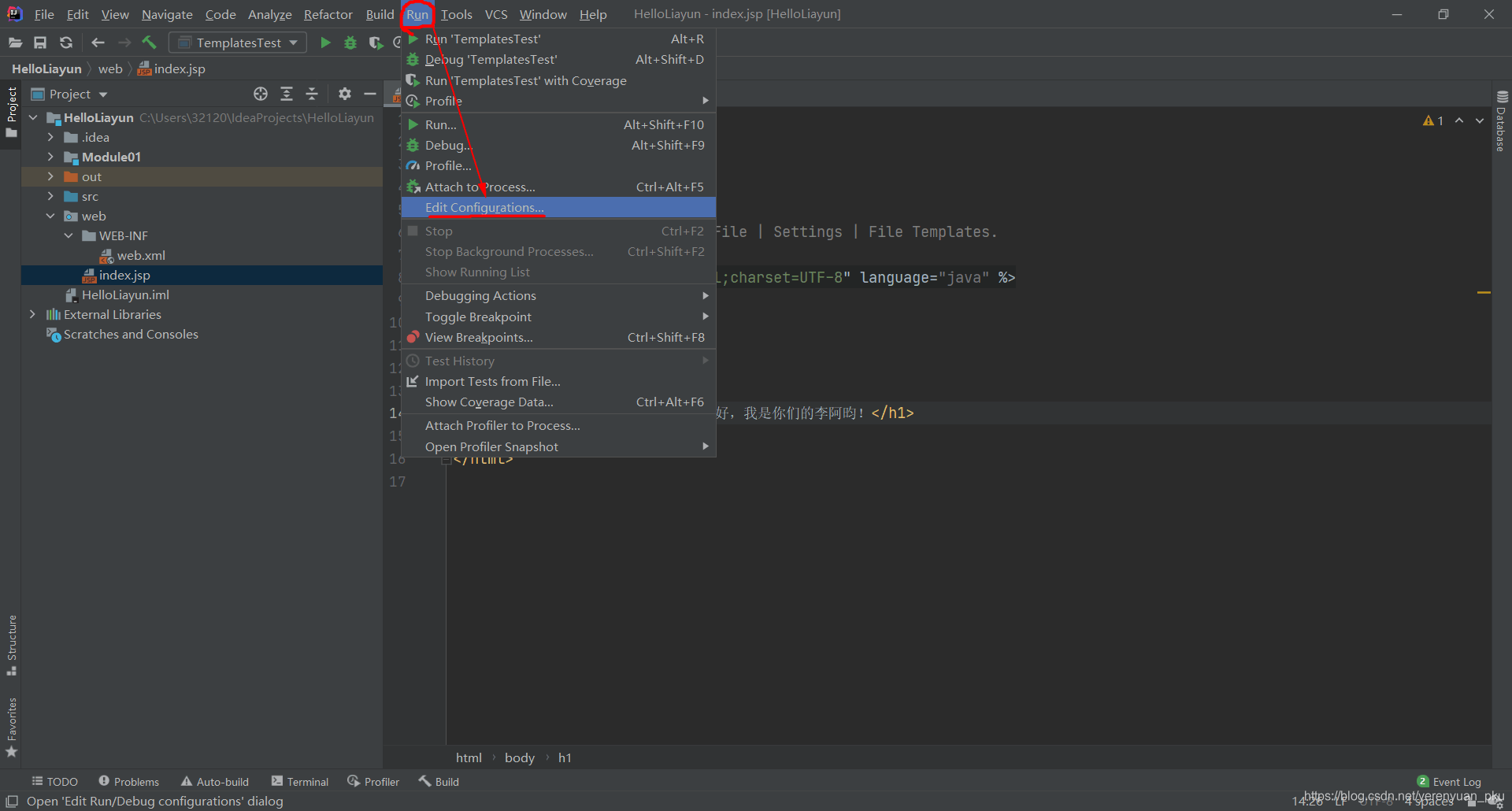Expand the out folder
The height and width of the screenshot is (811, 1512).
(50, 176)
